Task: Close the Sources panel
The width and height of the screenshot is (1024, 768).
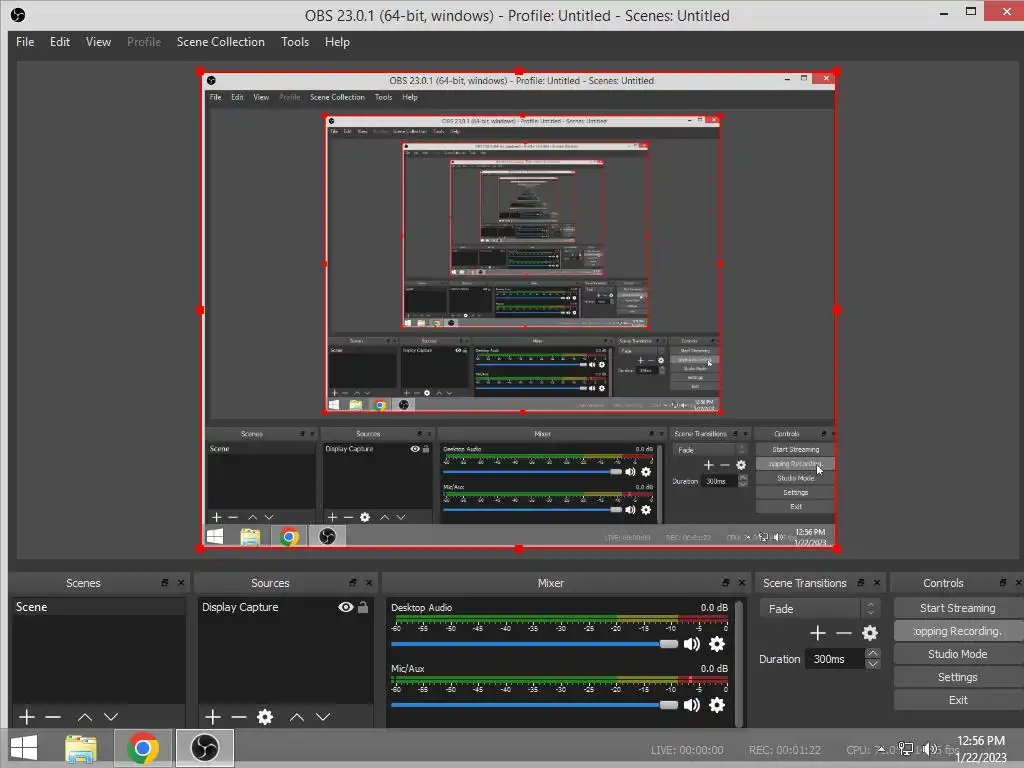Action: click(x=369, y=583)
